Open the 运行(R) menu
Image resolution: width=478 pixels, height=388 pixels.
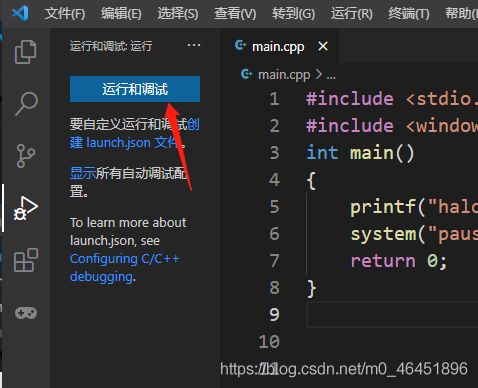pos(352,14)
